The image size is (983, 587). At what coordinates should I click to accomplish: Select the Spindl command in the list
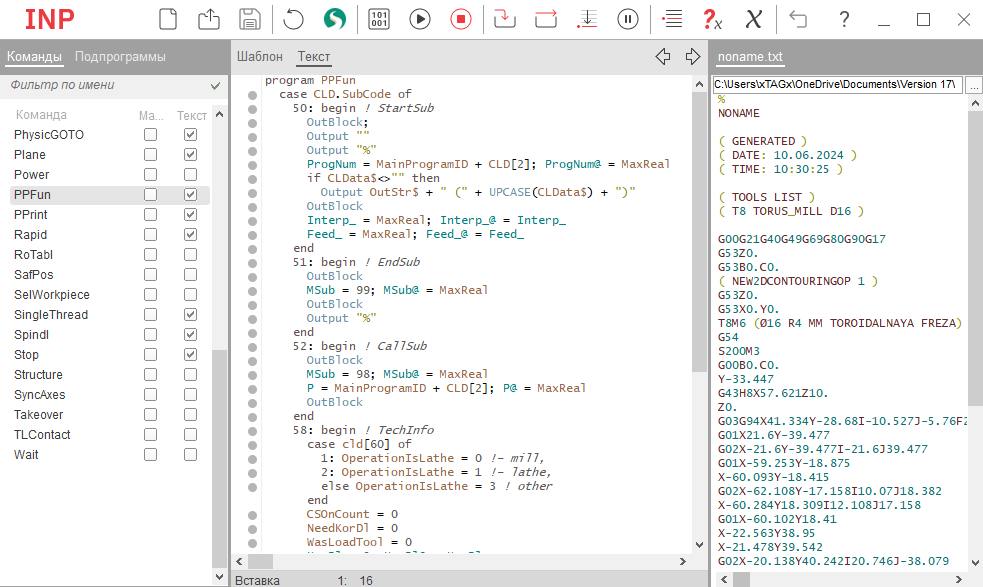pyautogui.click(x=31, y=335)
